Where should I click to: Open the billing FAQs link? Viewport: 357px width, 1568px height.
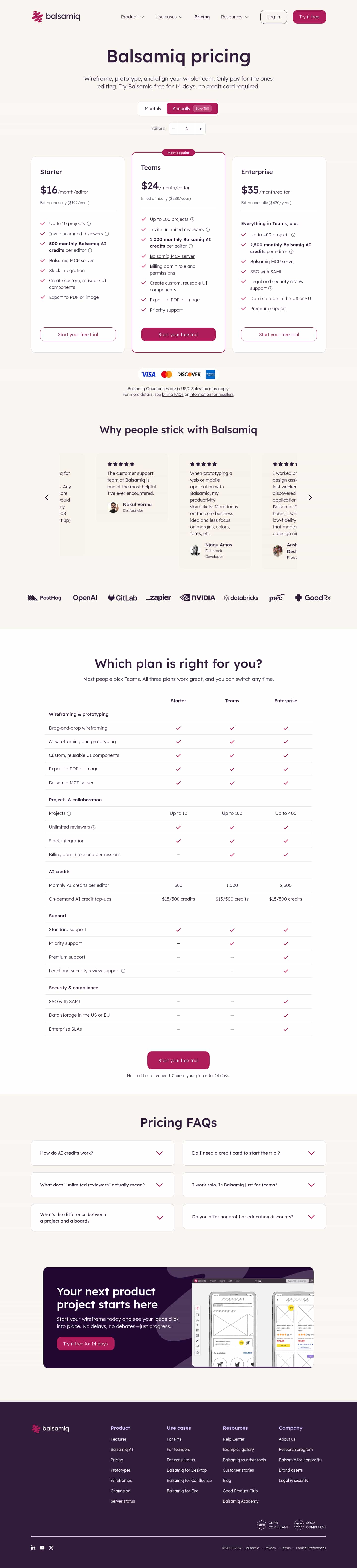tap(173, 394)
